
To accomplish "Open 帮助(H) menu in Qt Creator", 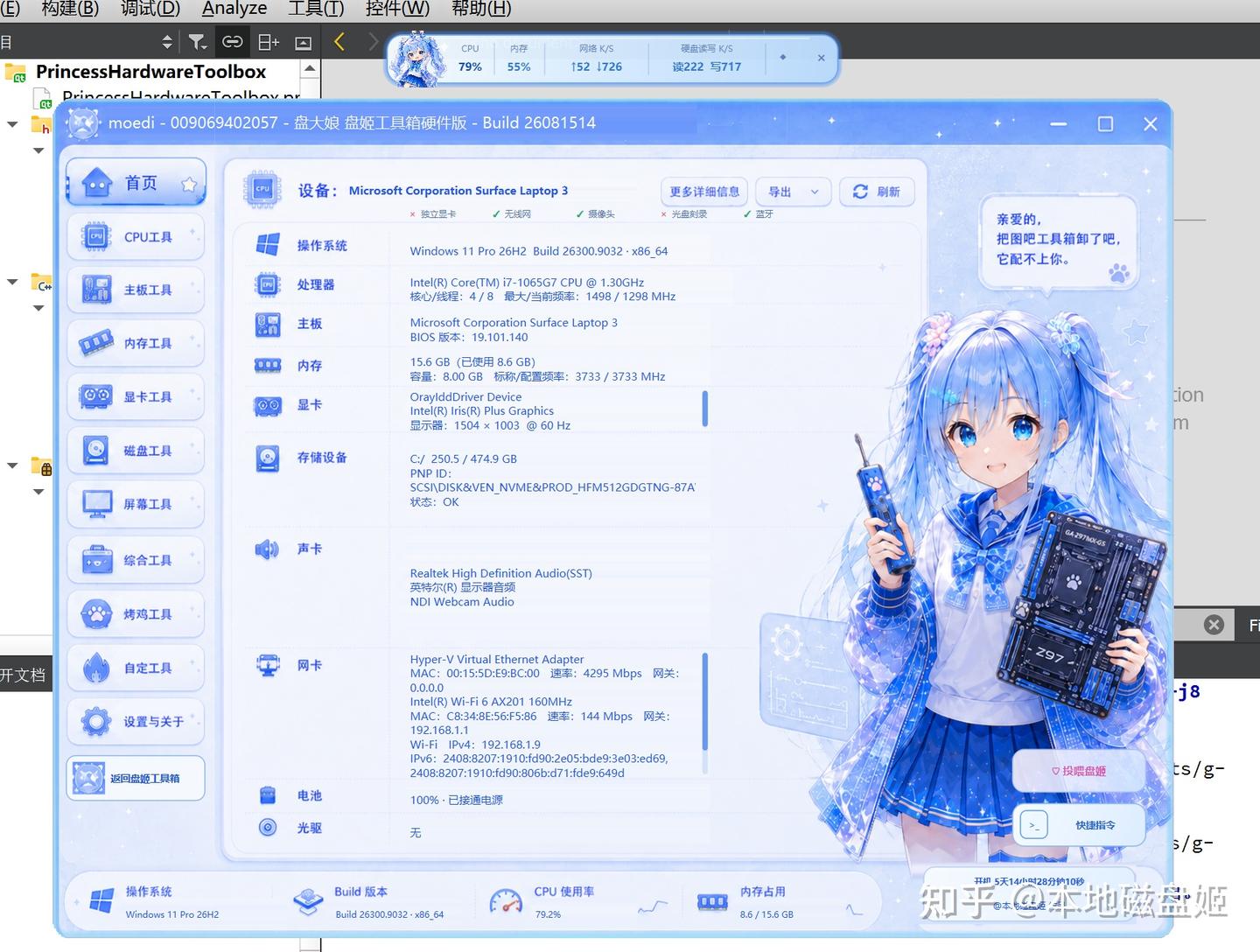I will coord(481,9).
